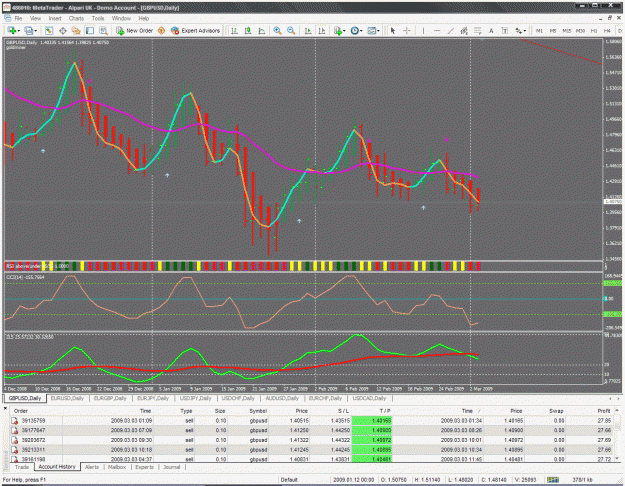Screen dimensions: 625x486
Task: Select the Text Label tool
Action: pyautogui.click(x=505, y=31)
